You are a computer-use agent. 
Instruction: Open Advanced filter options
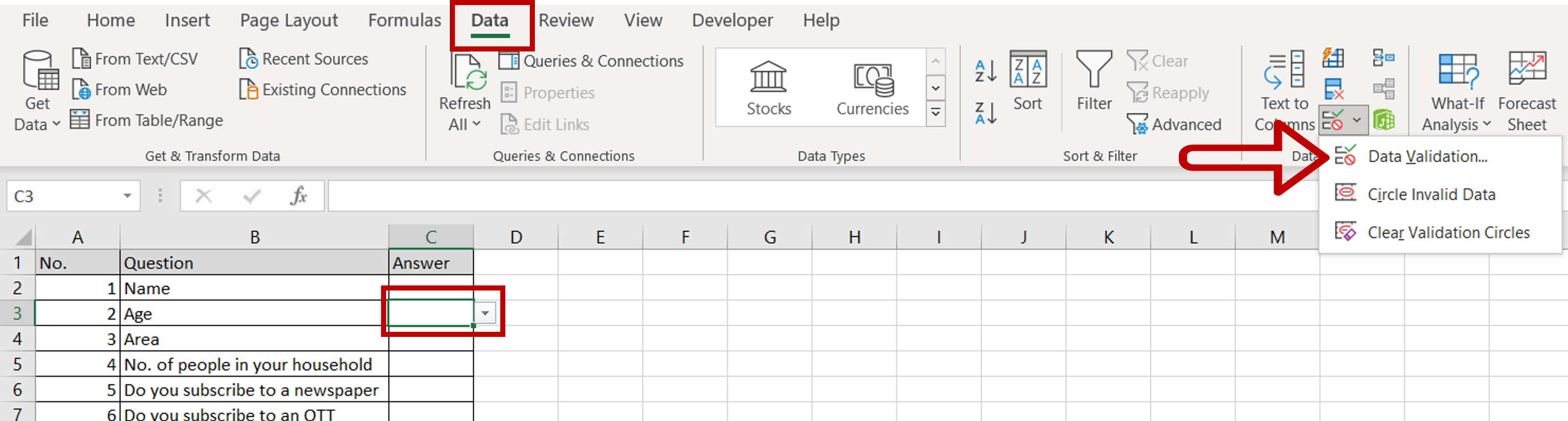(1174, 124)
